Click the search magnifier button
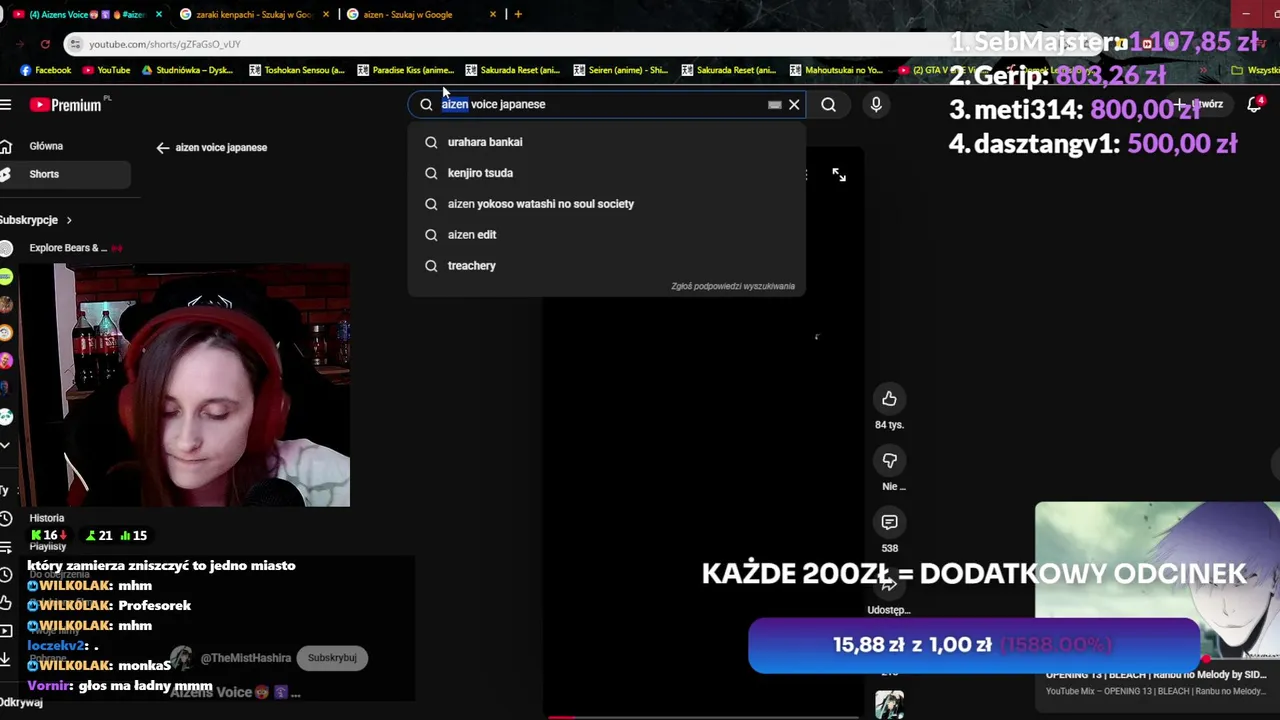This screenshot has height=720, width=1280. point(828,104)
